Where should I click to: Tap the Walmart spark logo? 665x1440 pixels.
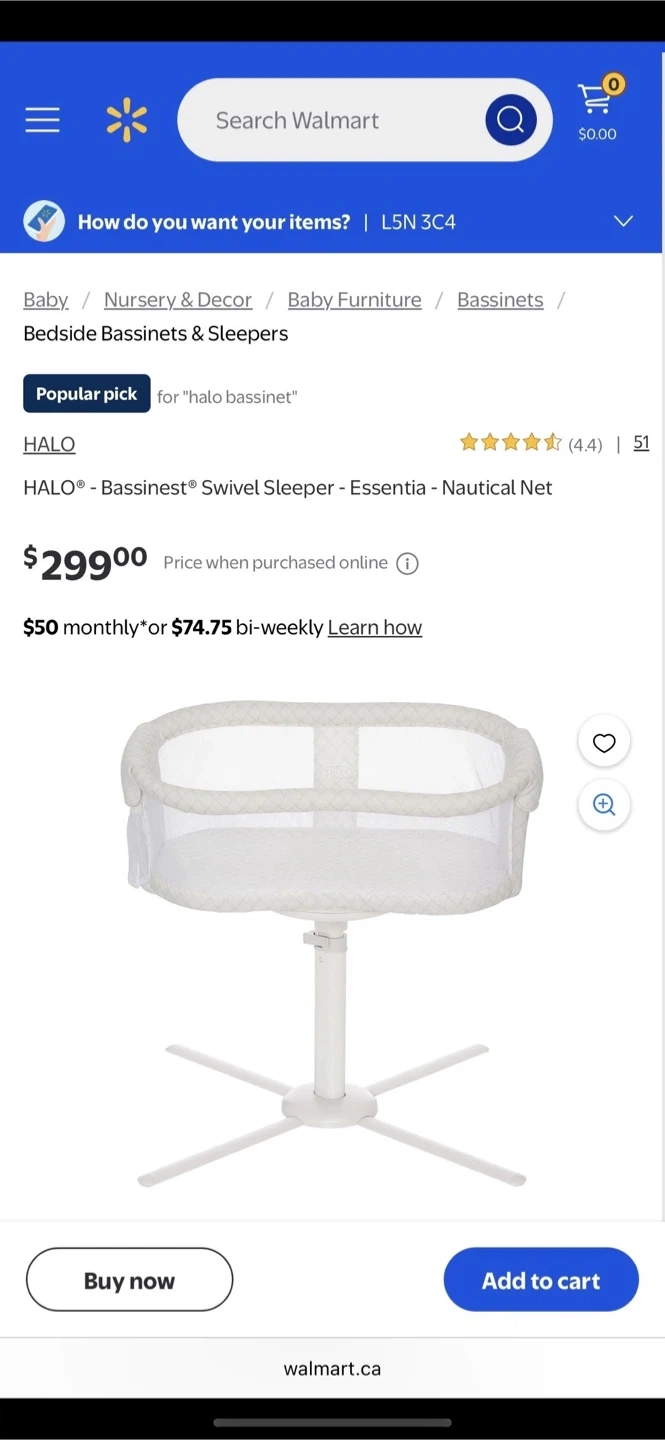(x=127, y=121)
